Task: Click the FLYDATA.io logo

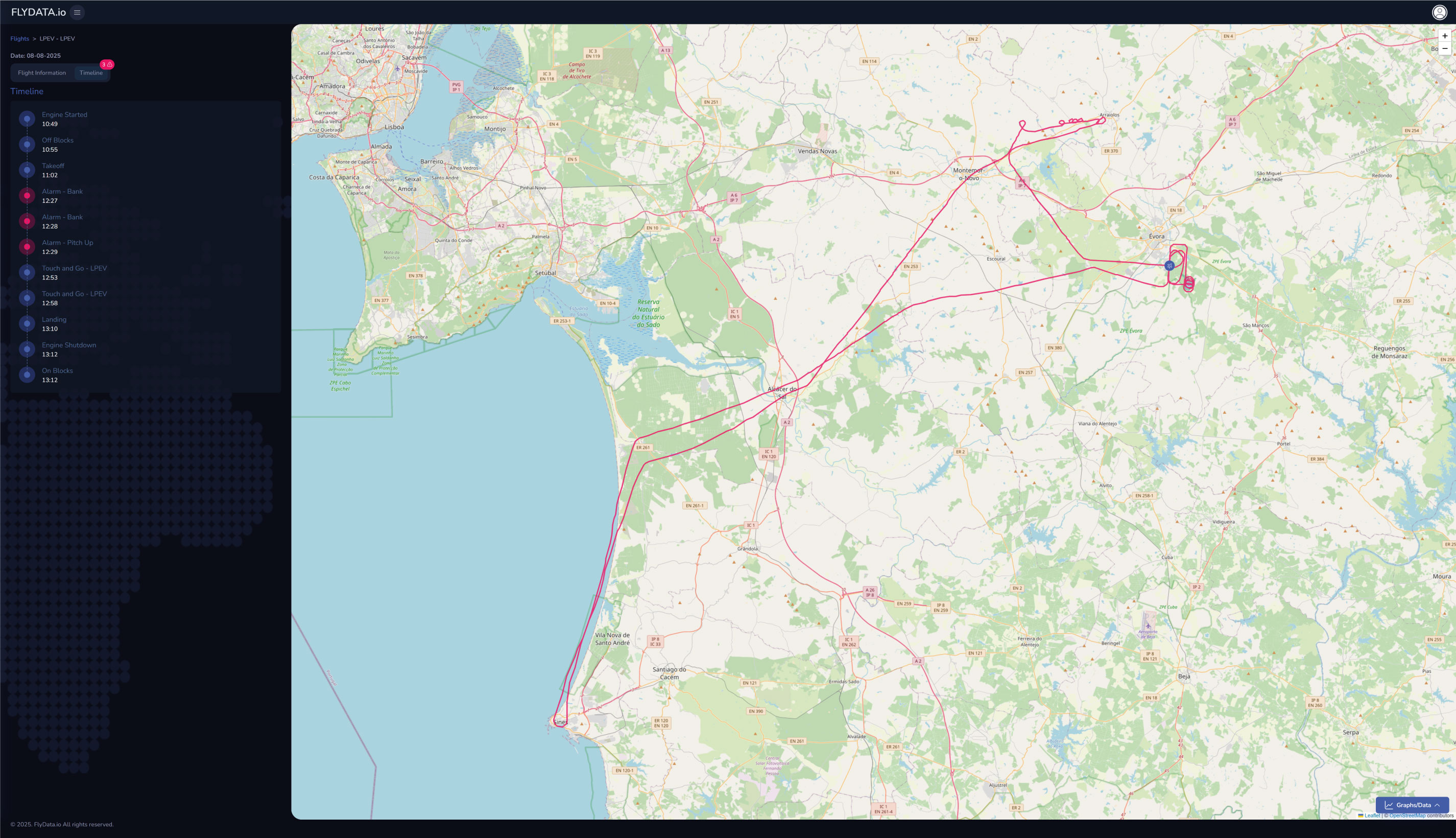Action: 38,12
